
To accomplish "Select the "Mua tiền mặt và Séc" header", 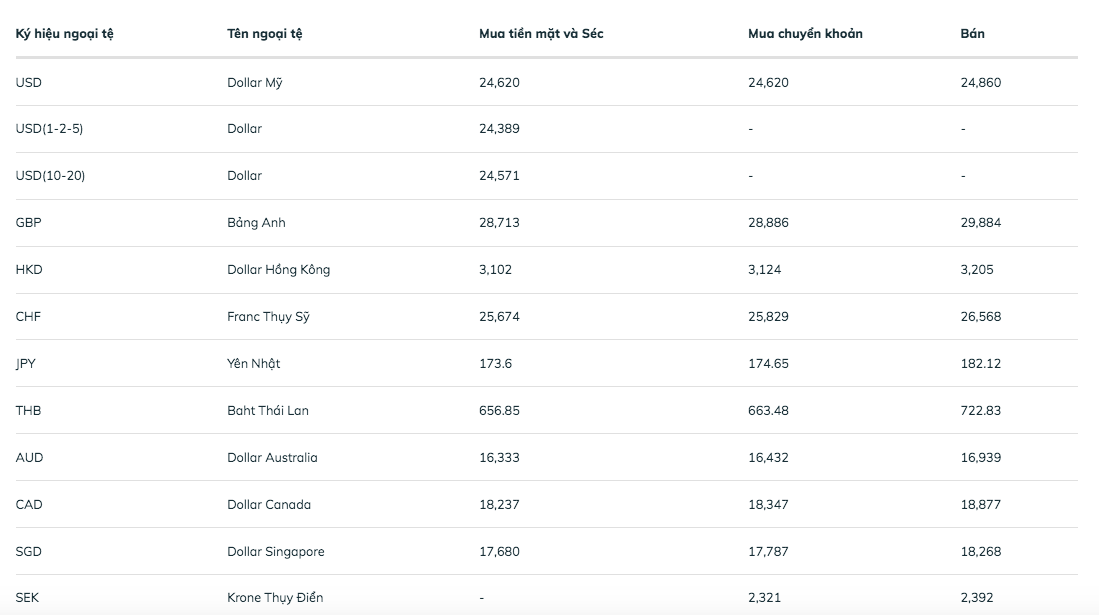I will 541,34.
